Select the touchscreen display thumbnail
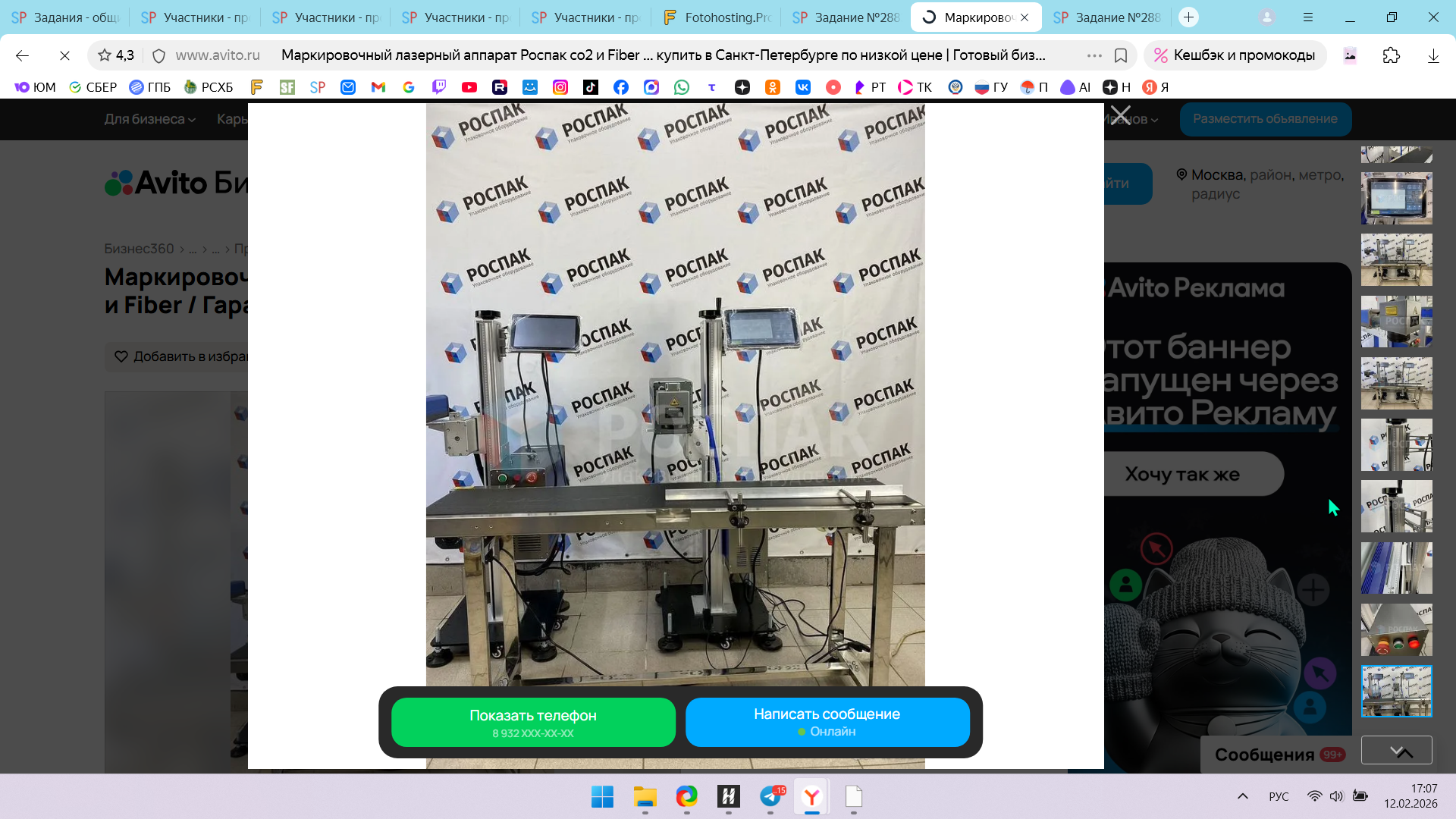 pyautogui.click(x=1396, y=198)
